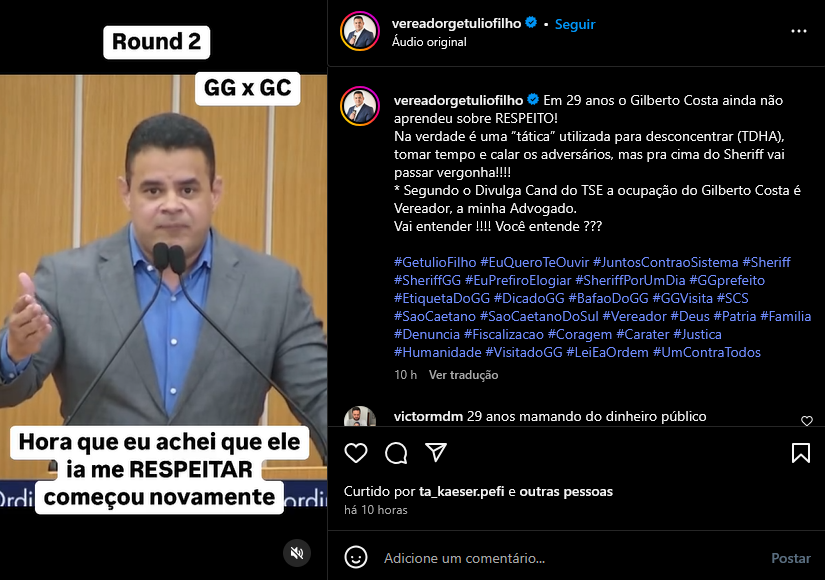Image resolution: width=825 pixels, height=580 pixels.
Task: Open outras pessoas likes list
Action: pos(566,492)
